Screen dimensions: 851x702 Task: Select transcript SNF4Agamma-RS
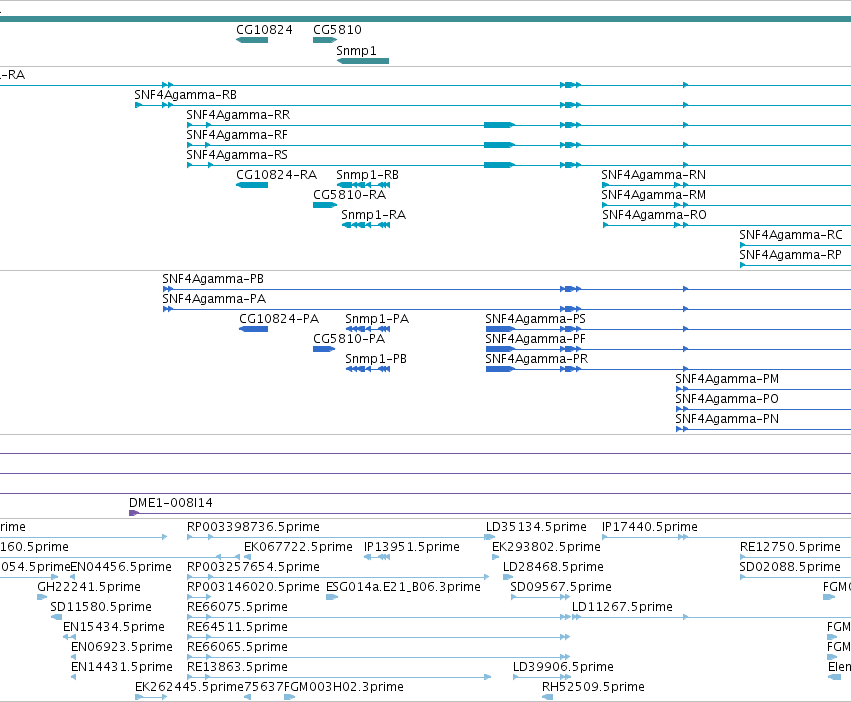click(x=237, y=155)
